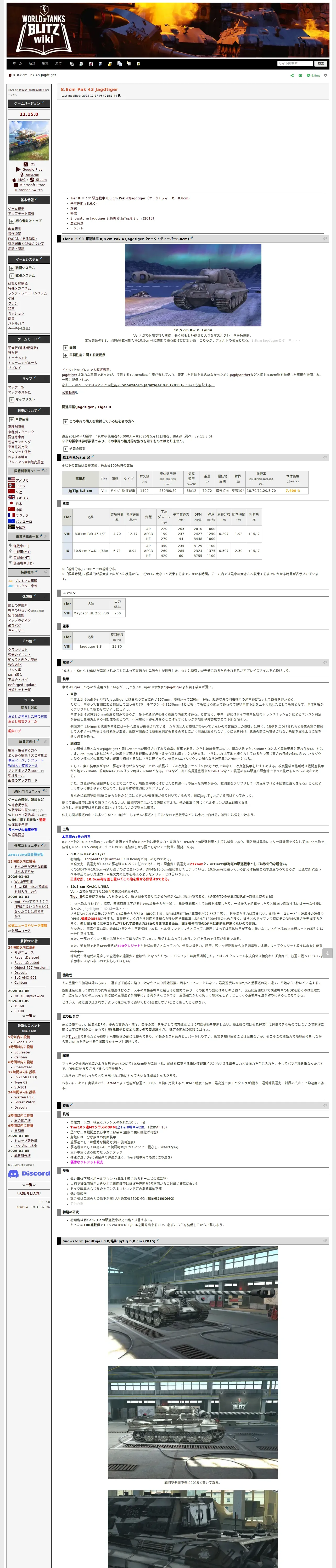The width and height of the screenshot is (336, 1568).
Task: Open the Nintendo Switch link
Action: pos(29,190)
